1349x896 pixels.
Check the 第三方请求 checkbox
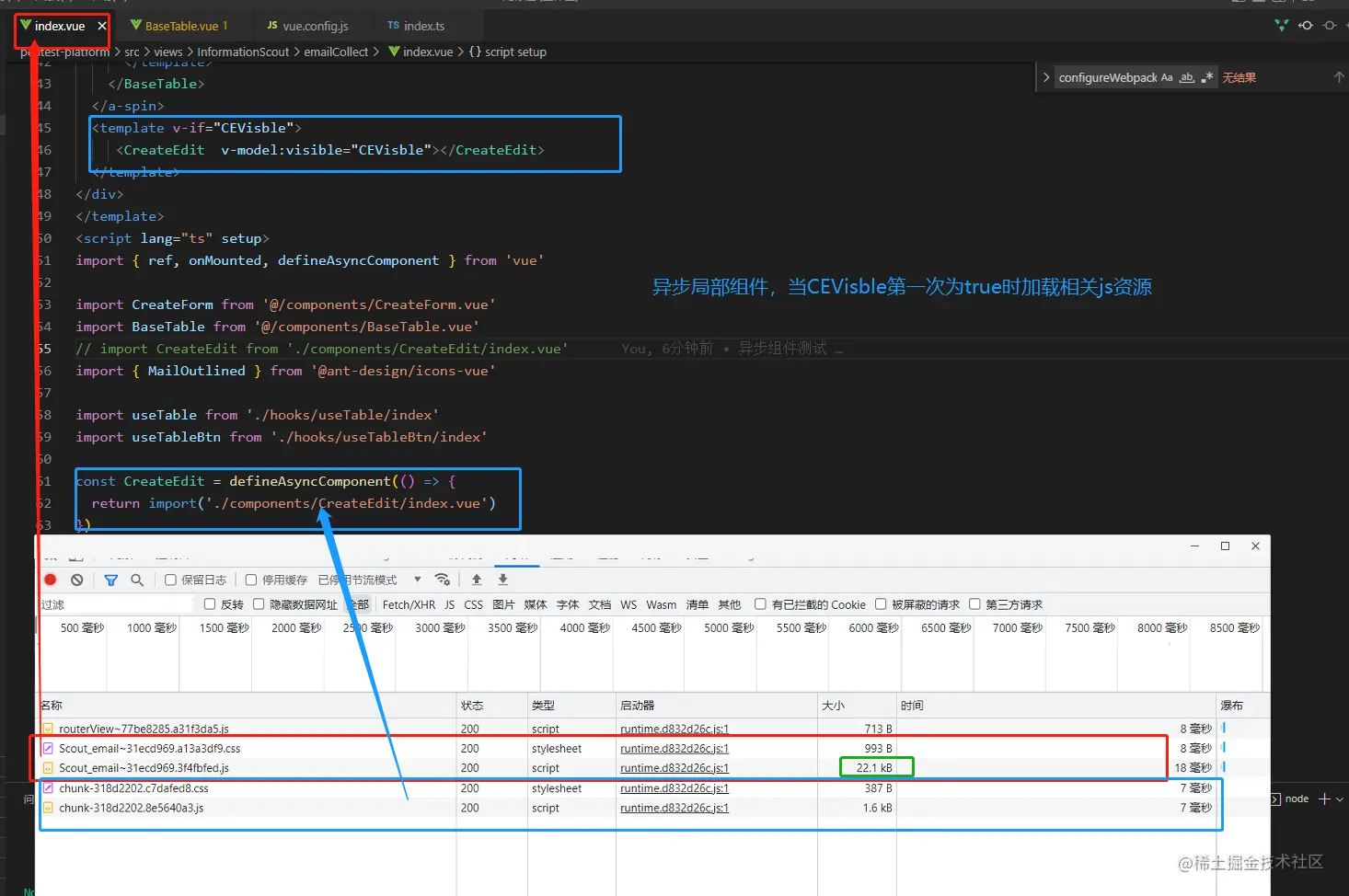click(x=974, y=604)
